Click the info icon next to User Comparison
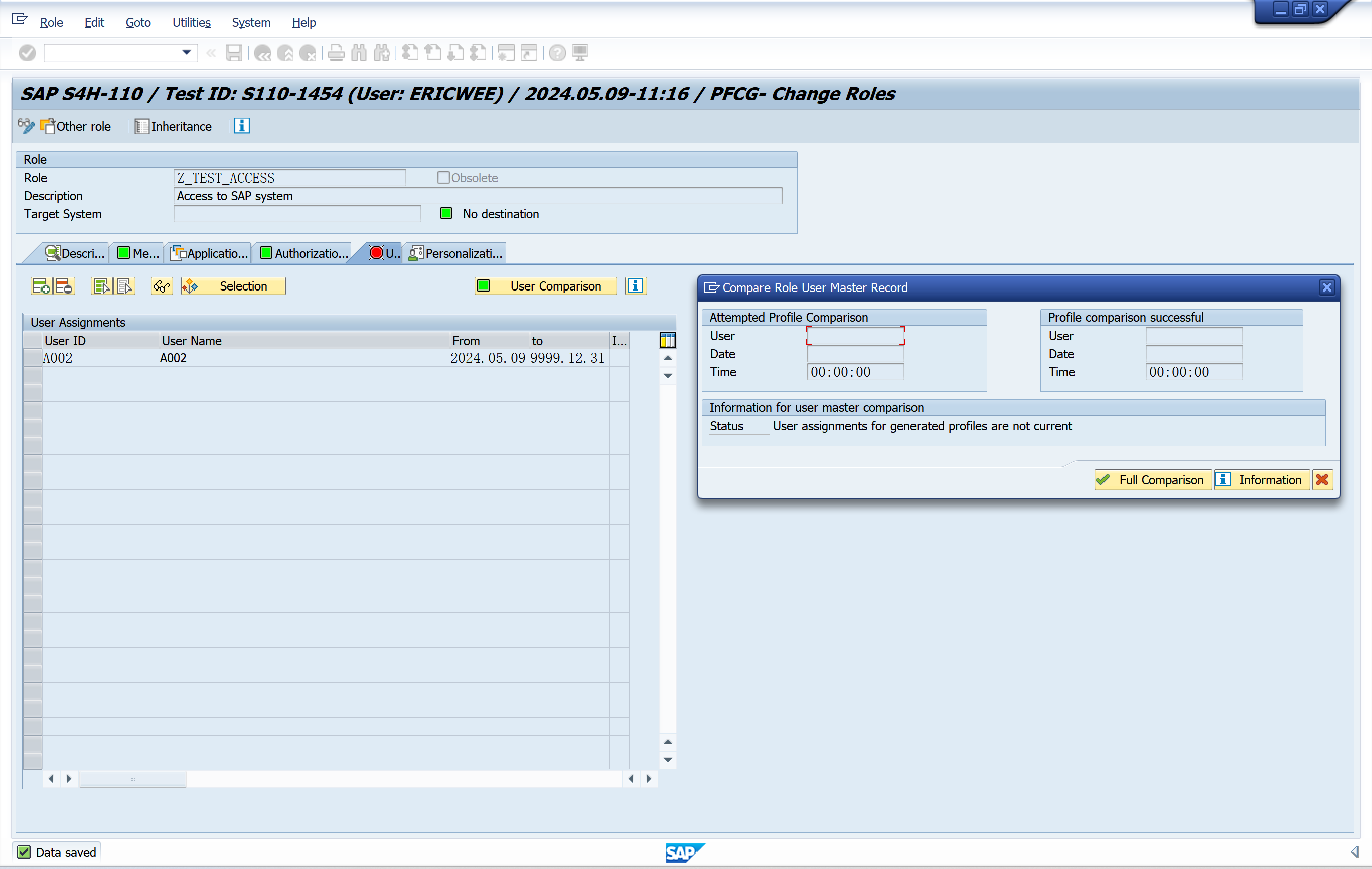Screen dimensions: 1372x869 click(x=635, y=286)
